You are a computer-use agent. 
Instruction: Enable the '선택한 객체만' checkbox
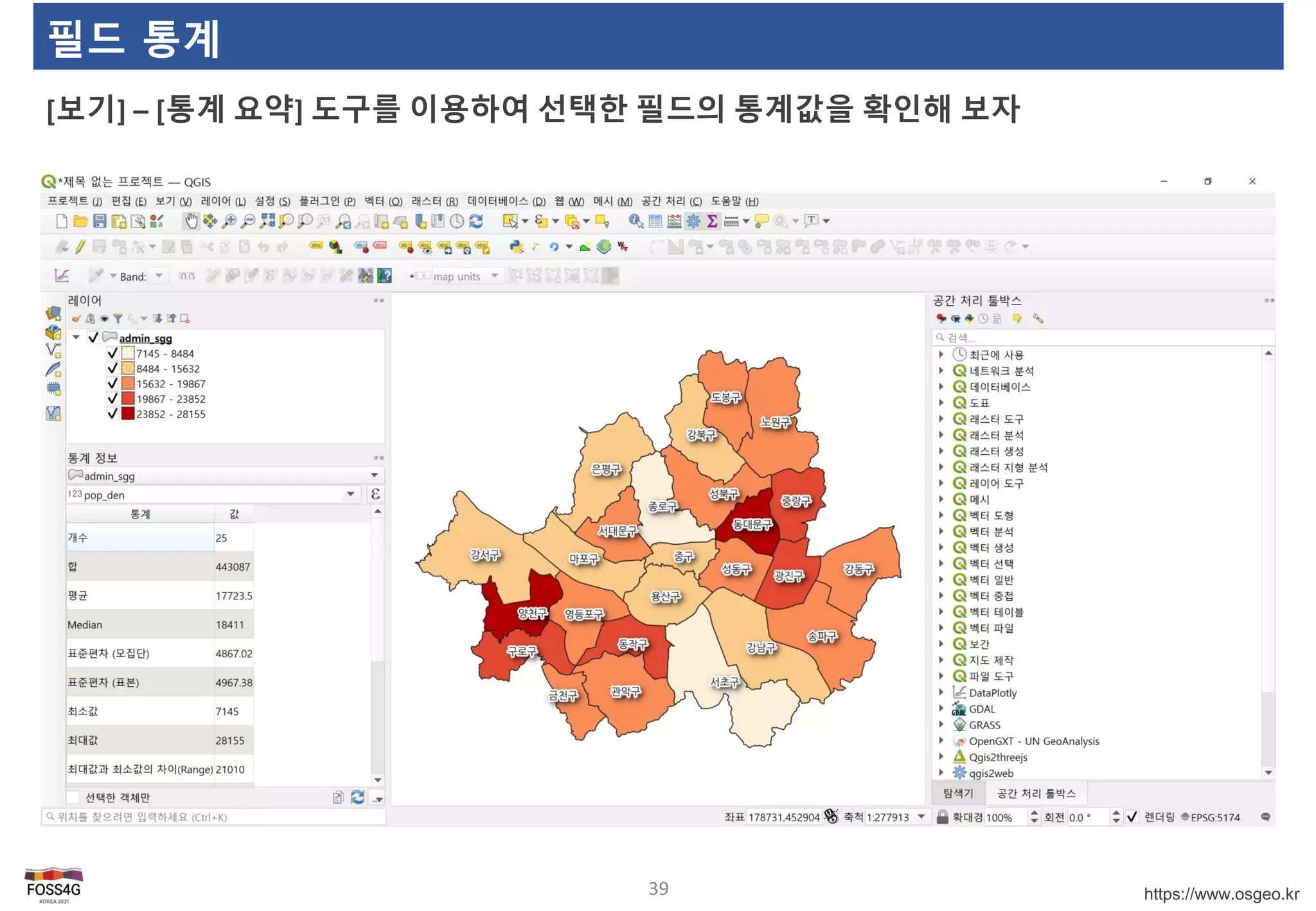click(74, 797)
